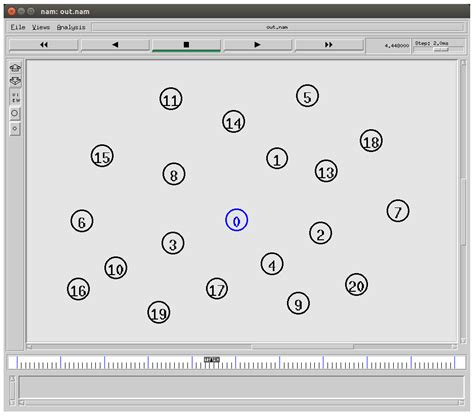Click the small circle node size icon

[15, 129]
